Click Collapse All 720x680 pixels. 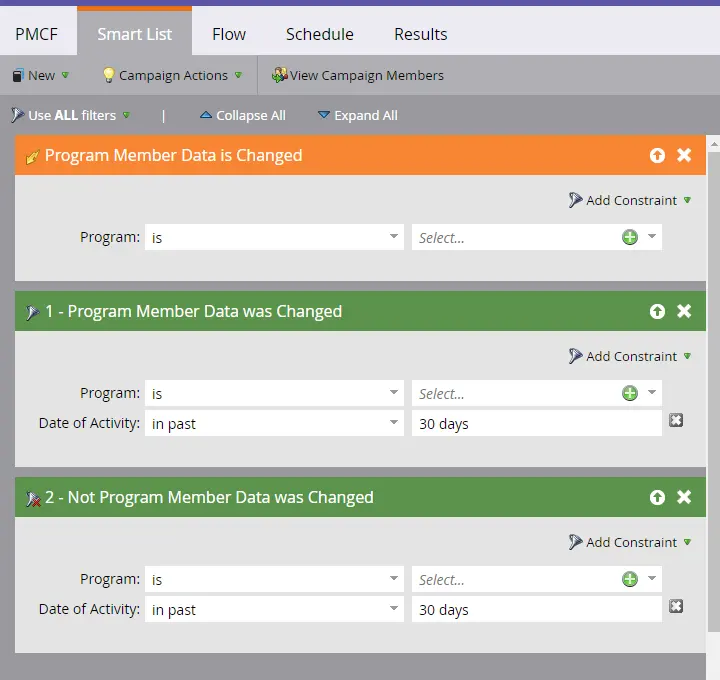coord(243,115)
